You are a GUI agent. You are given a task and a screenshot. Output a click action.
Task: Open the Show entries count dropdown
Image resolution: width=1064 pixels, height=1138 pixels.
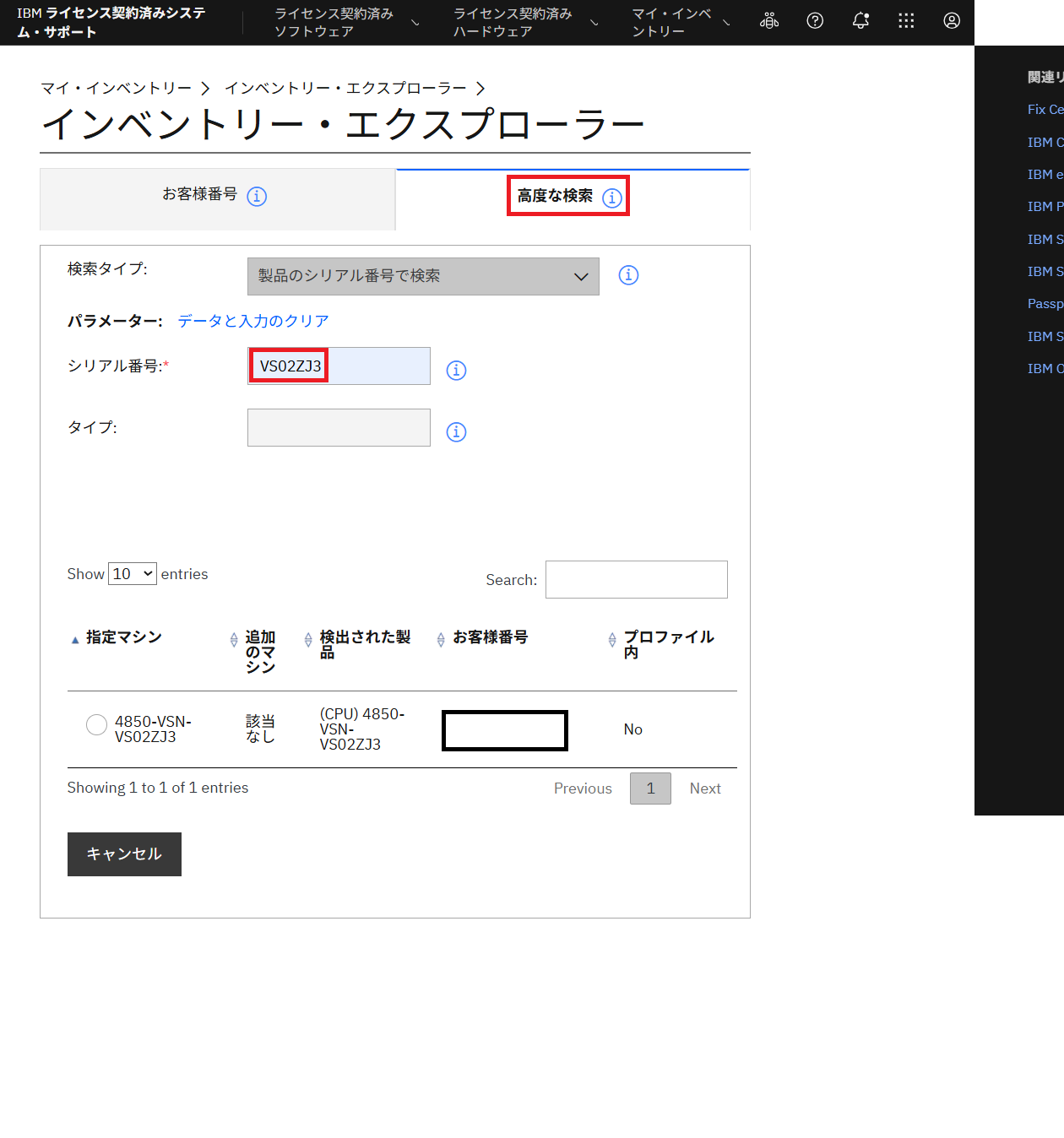(133, 574)
